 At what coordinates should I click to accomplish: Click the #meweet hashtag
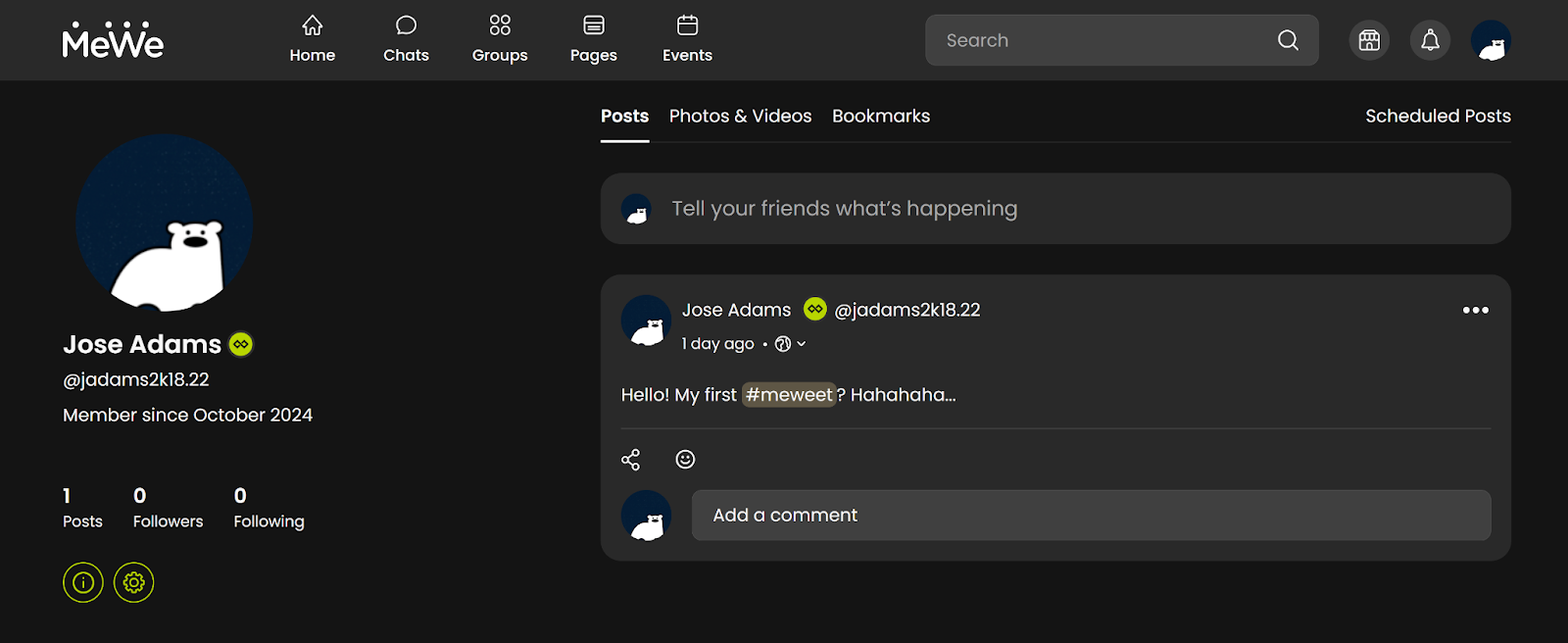[789, 395]
